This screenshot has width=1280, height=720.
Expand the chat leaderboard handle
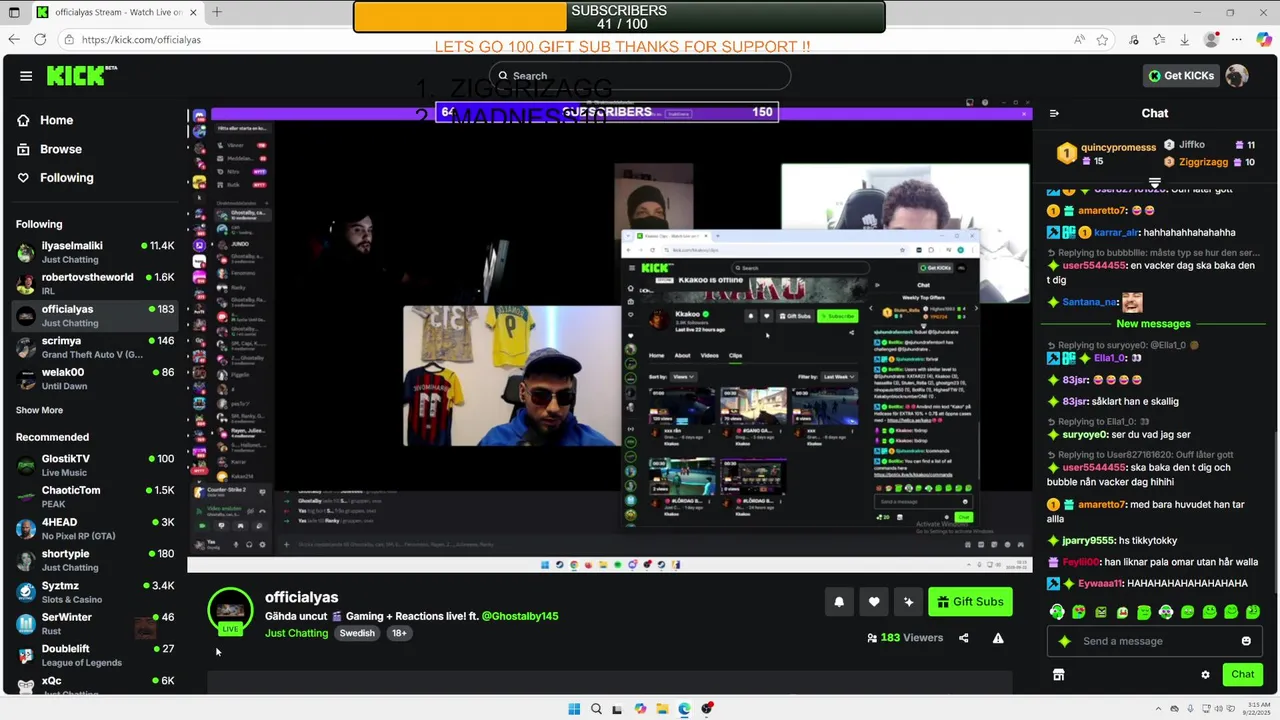coord(1154,183)
